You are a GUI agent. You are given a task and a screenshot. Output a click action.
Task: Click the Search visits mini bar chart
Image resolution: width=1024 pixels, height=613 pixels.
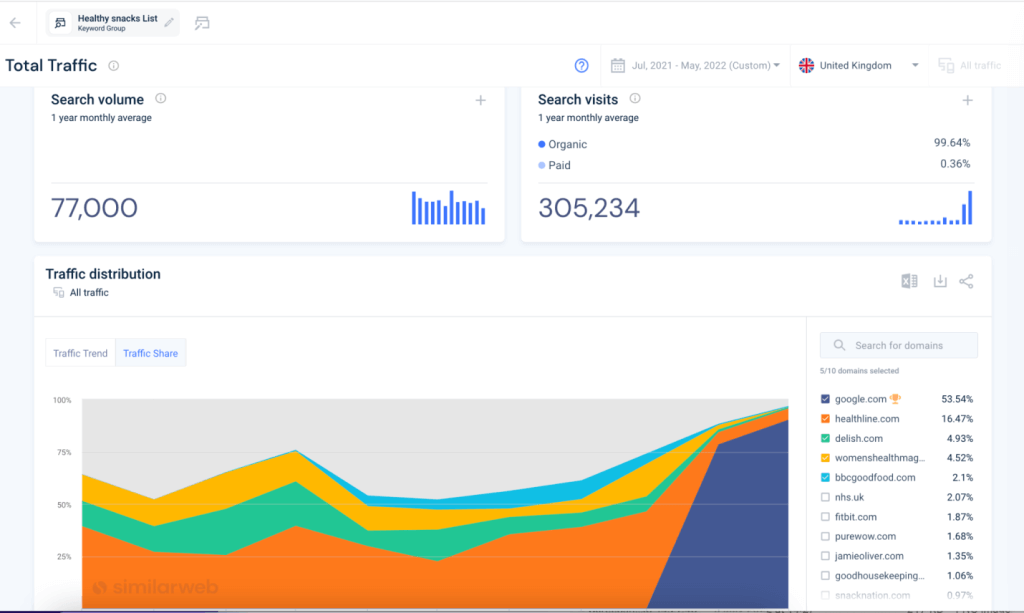tap(936, 208)
